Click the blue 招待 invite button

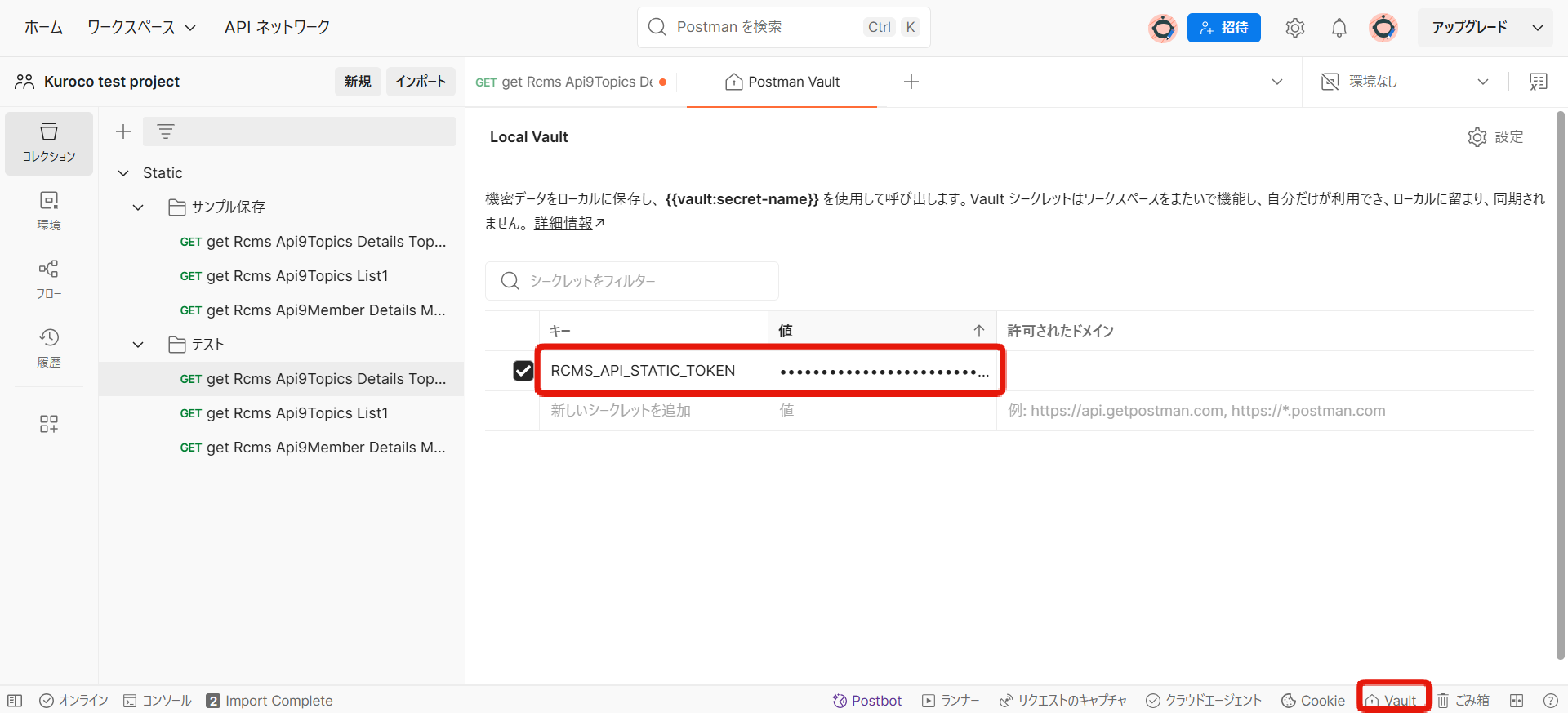[x=1223, y=28]
